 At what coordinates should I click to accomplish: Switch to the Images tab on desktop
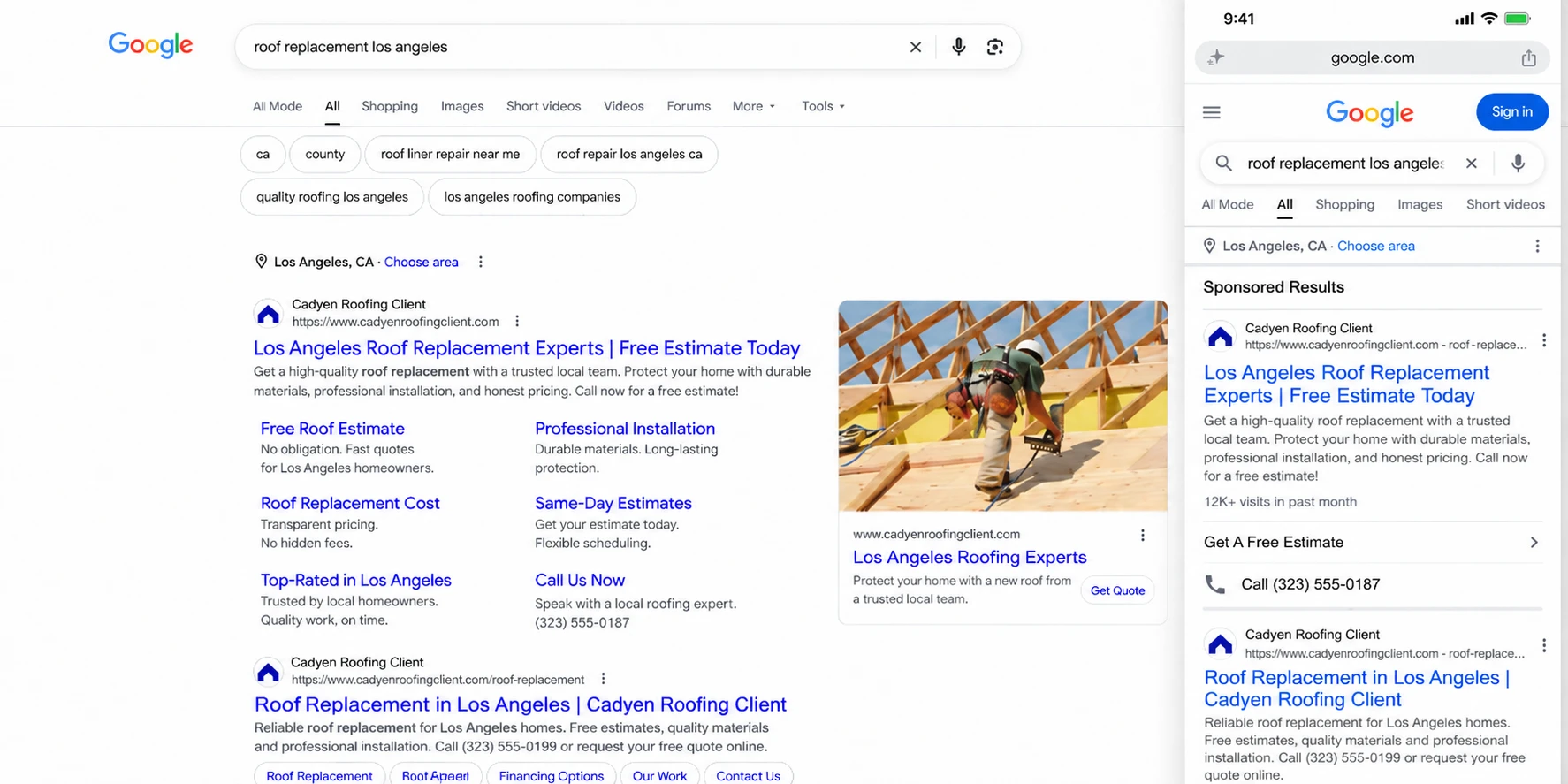462,106
